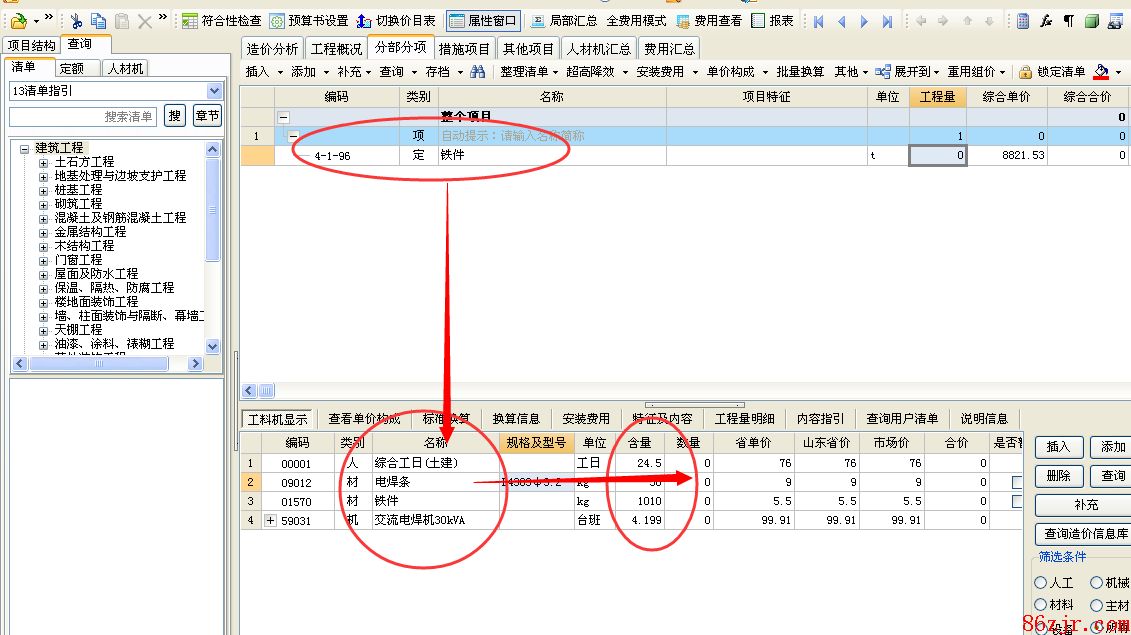Click the 搜索清单 search input field

(x=83, y=117)
